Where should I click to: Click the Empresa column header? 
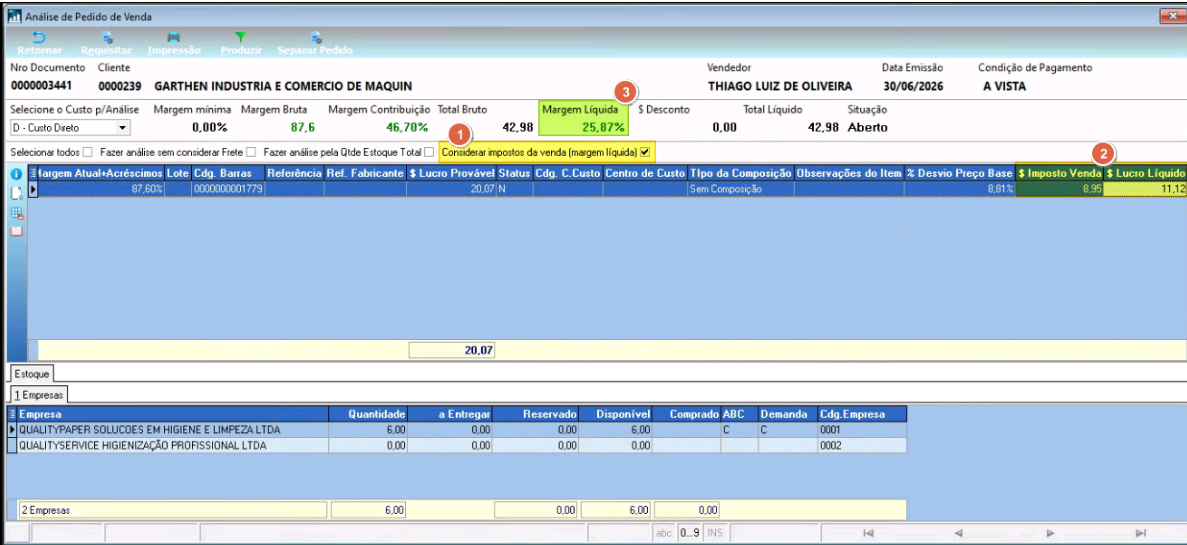point(173,414)
